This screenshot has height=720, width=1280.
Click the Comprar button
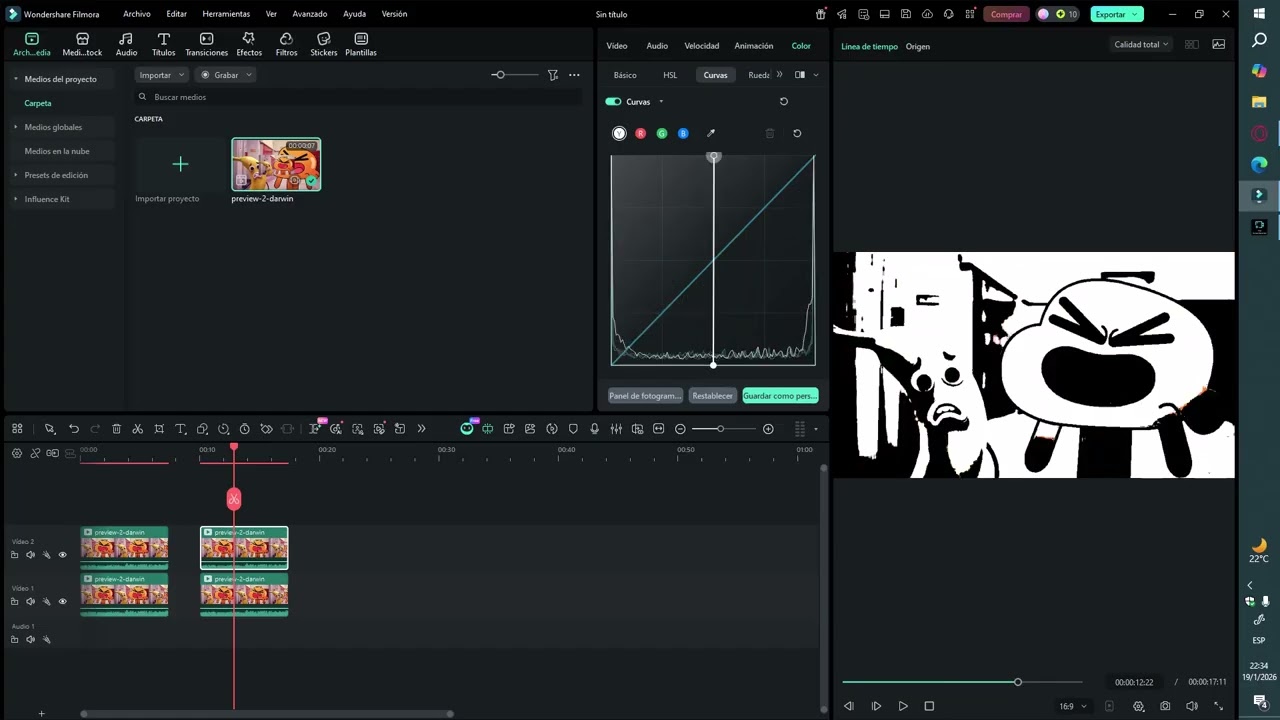coord(1006,14)
